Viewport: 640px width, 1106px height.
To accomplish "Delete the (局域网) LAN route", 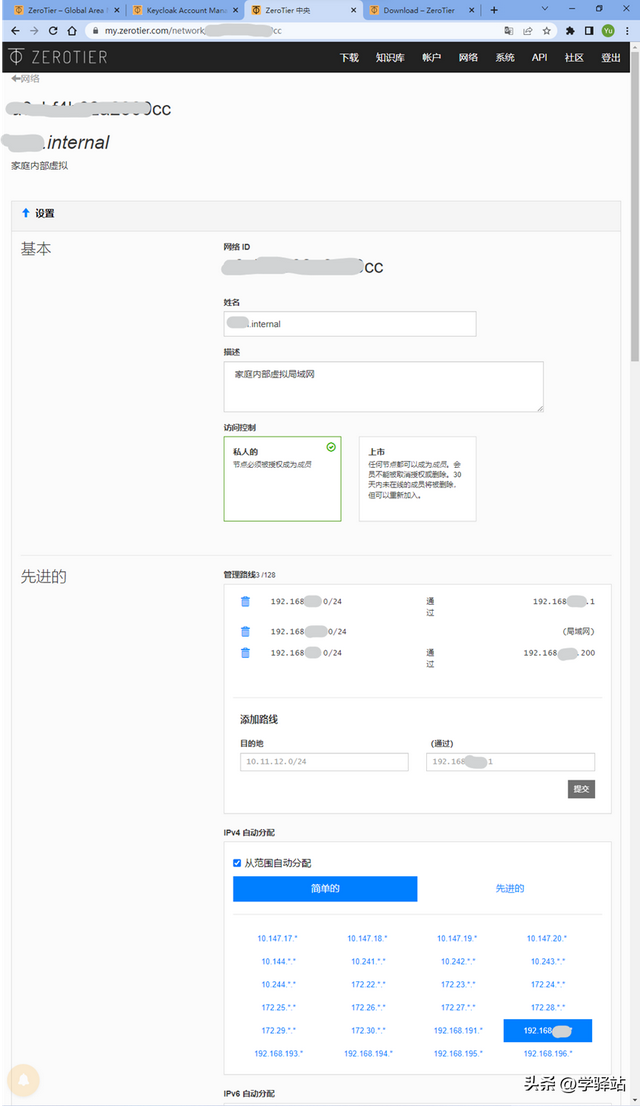I will (x=246, y=631).
